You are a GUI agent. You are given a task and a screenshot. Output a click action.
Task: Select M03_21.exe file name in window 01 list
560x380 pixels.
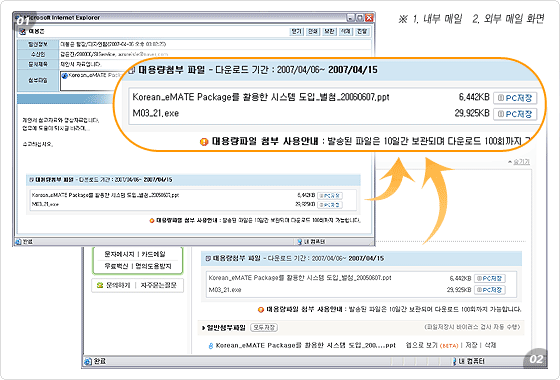click(x=45, y=204)
